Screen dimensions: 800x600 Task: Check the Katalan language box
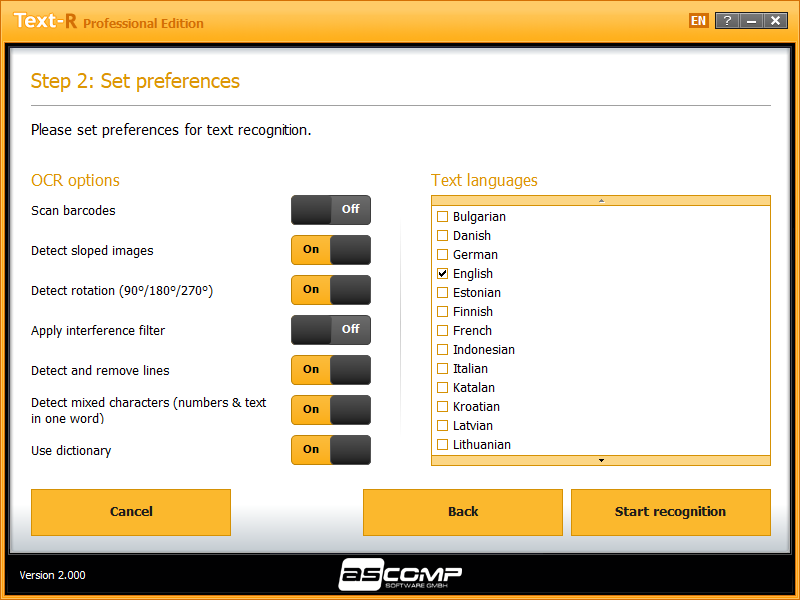(x=442, y=387)
